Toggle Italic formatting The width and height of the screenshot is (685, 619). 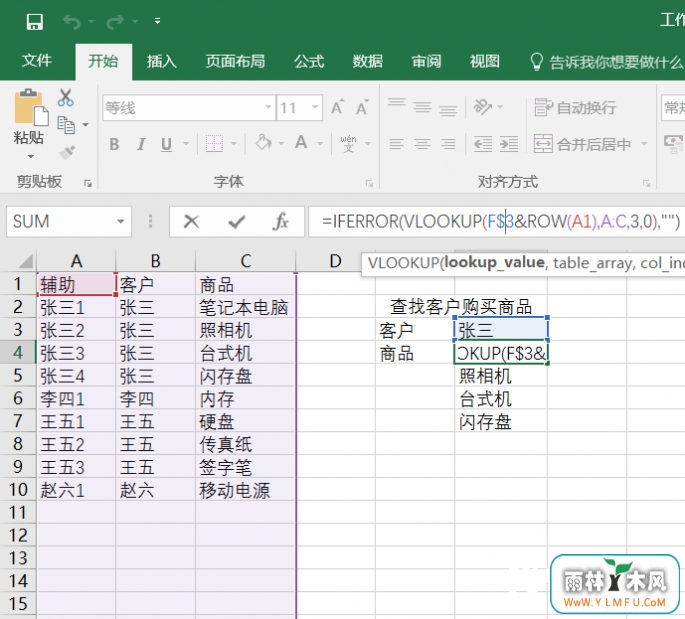point(141,144)
